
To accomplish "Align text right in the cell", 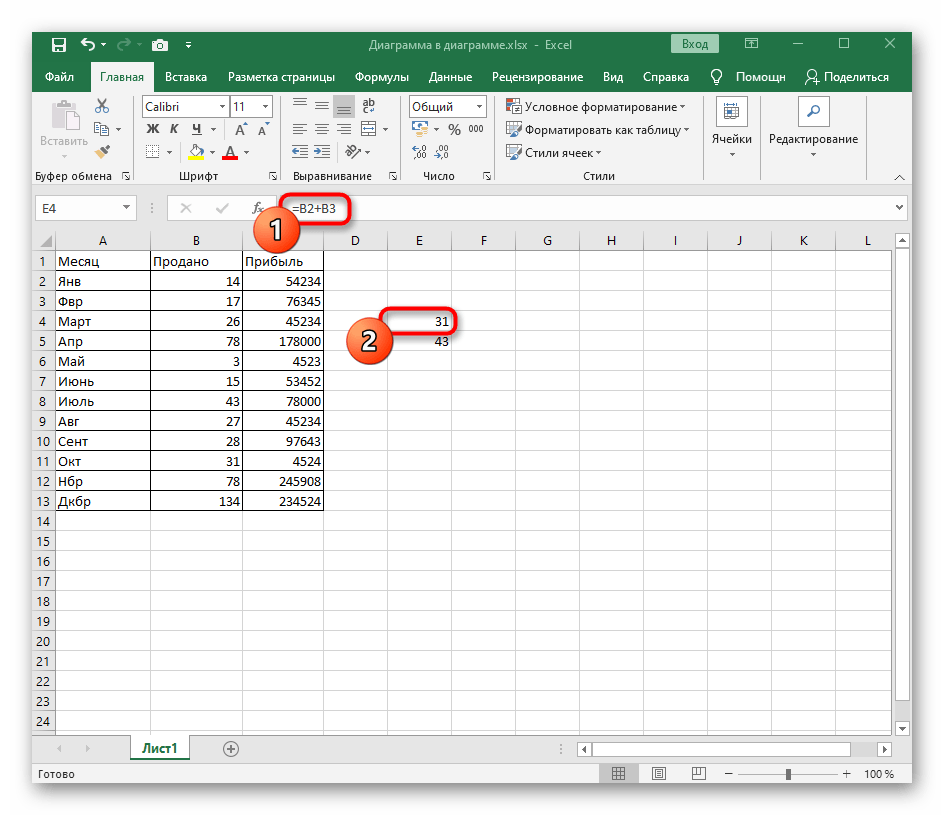I will [x=344, y=129].
